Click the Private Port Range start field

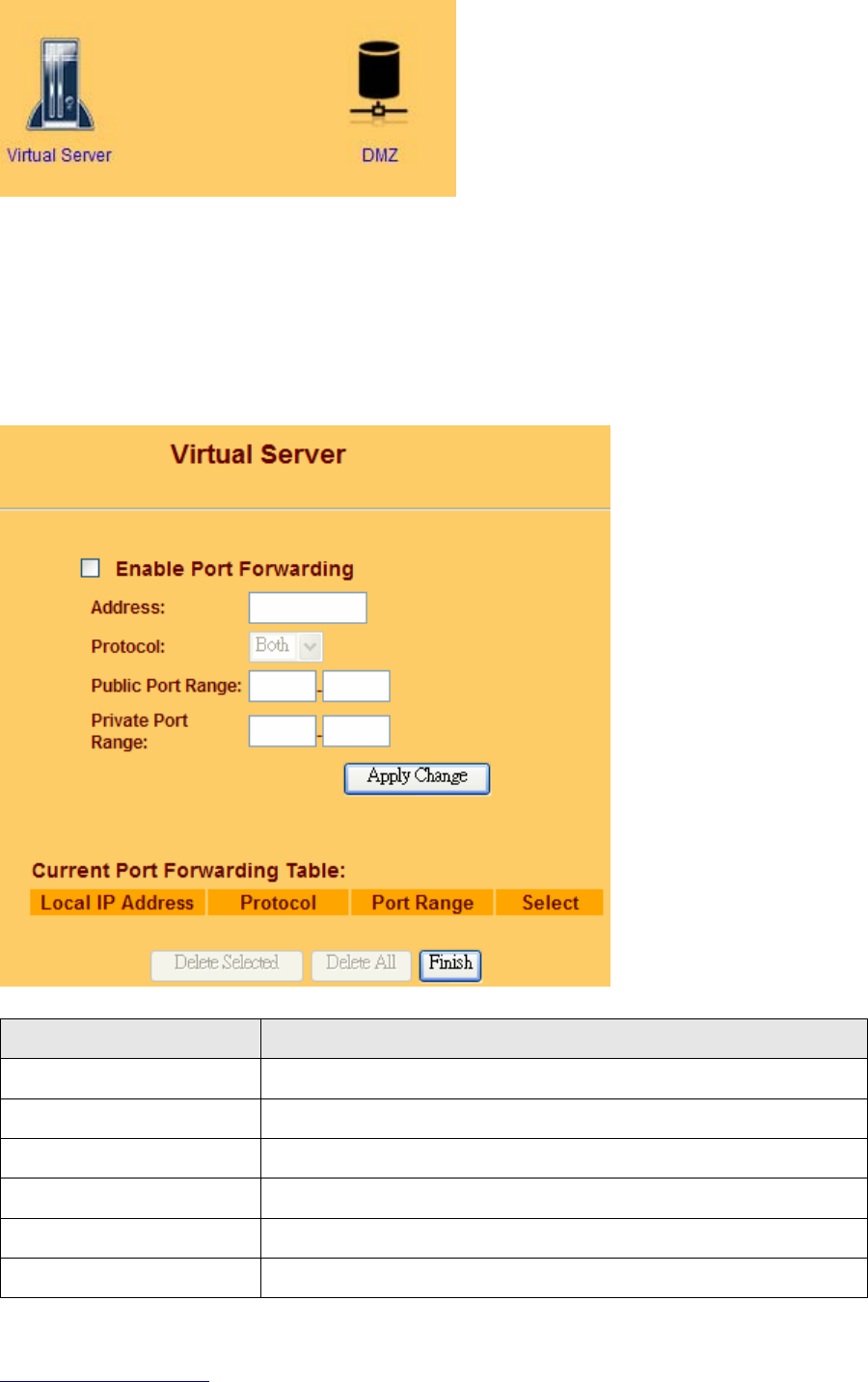coord(283,731)
